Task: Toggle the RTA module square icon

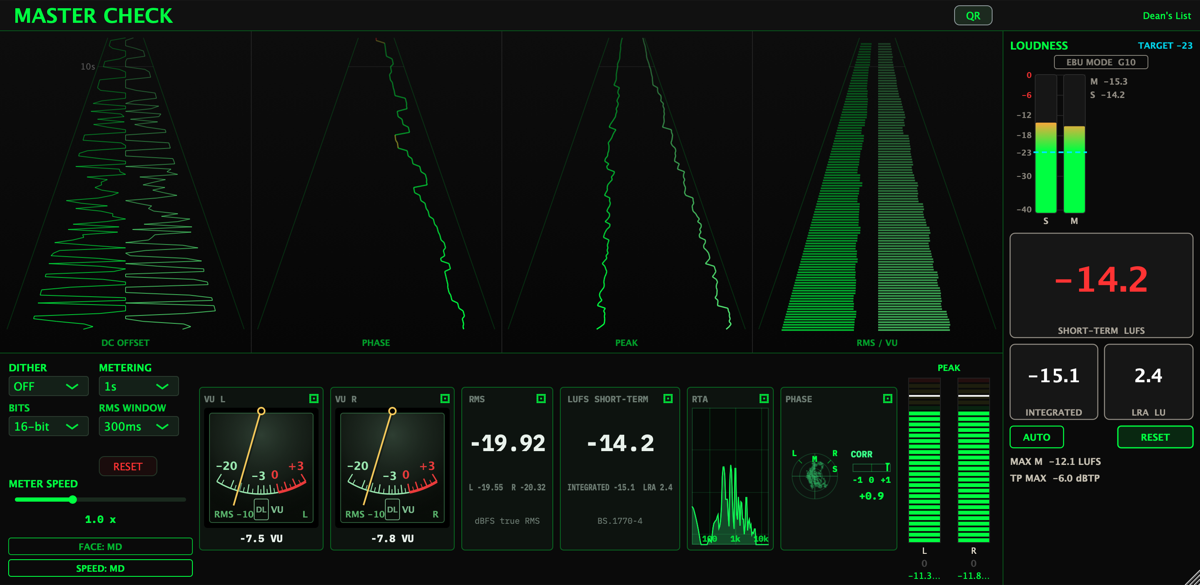Action: tap(764, 398)
